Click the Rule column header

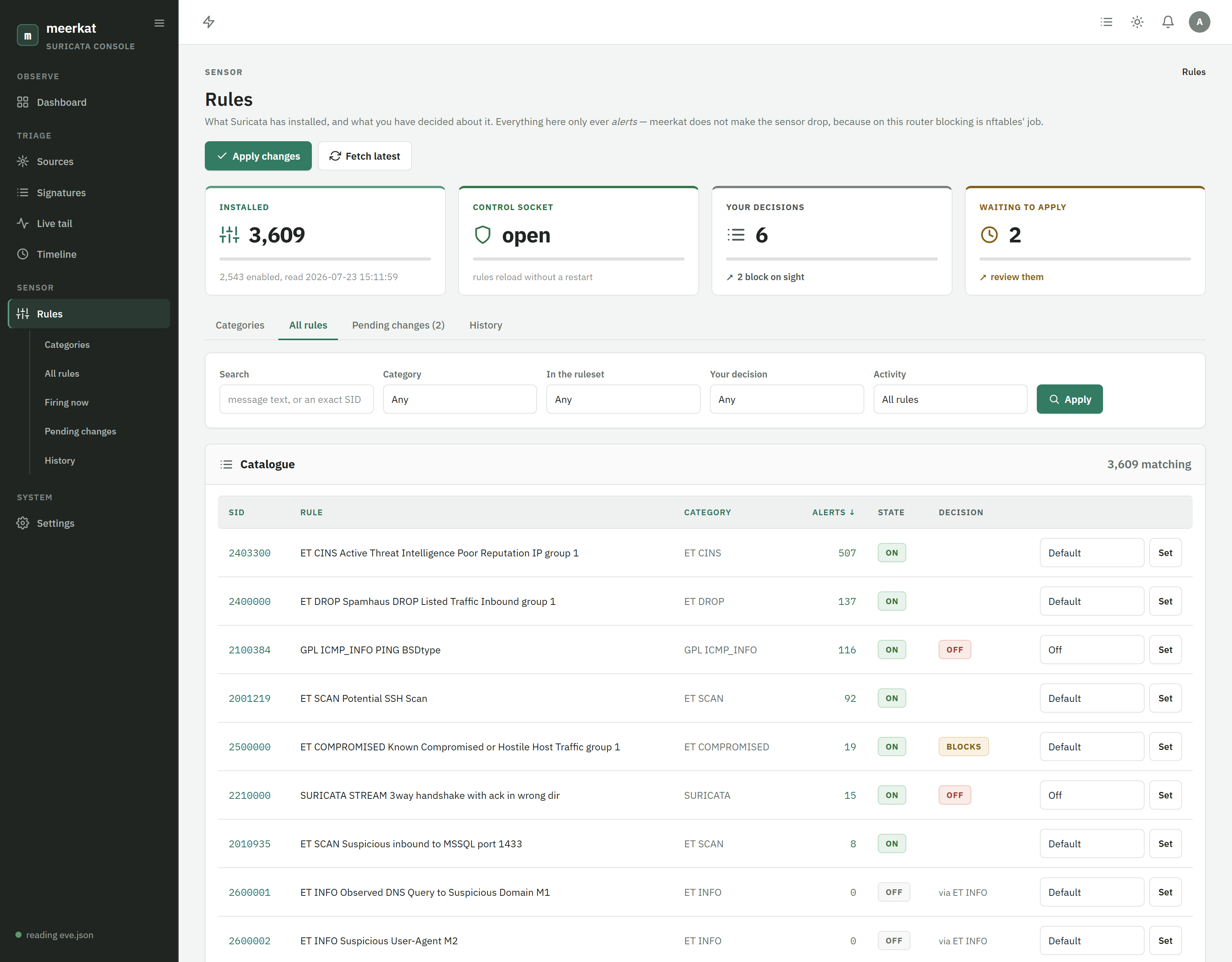pyautogui.click(x=311, y=512)
